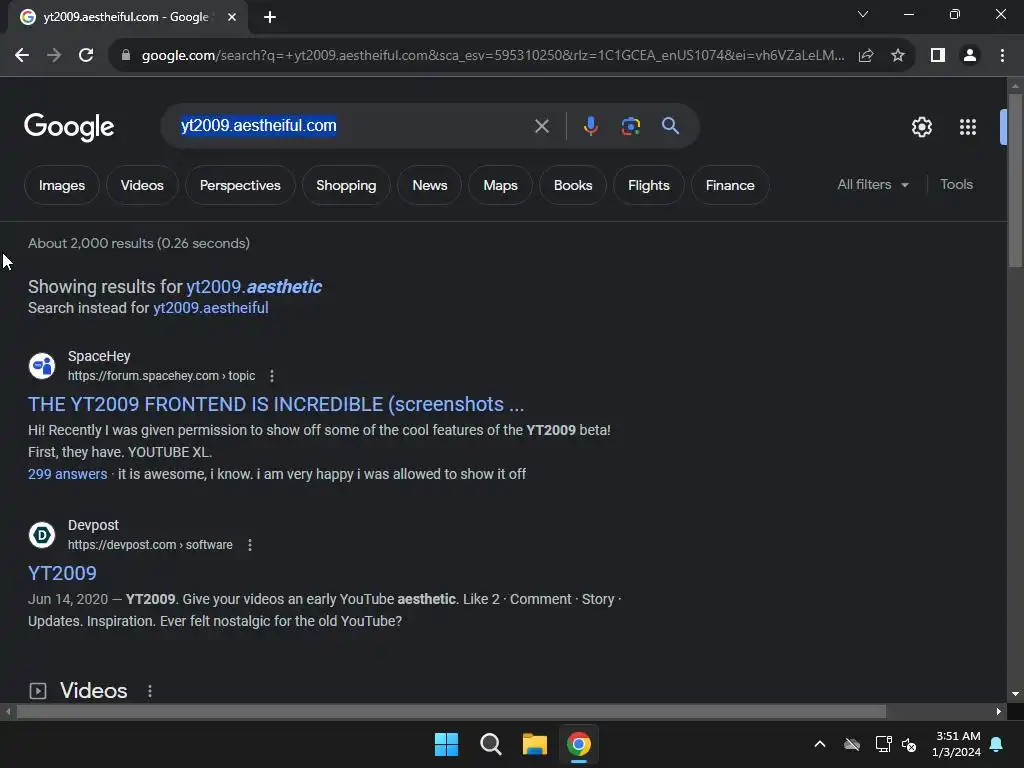
Task: Open the browser side panel
Action: [x=938, y=56]
